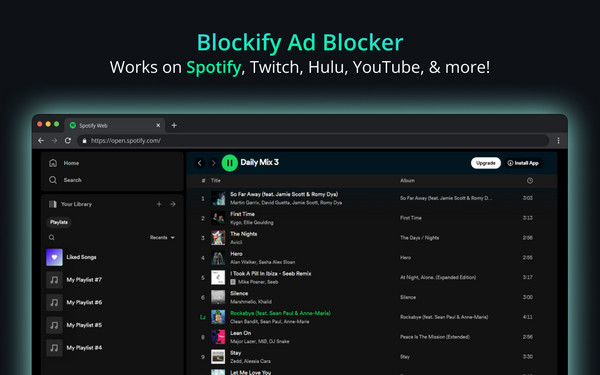Image resolution: width=600 pixels, height=375 pixels.
Task: Select the Playlists filter chip
Action: 59,222
